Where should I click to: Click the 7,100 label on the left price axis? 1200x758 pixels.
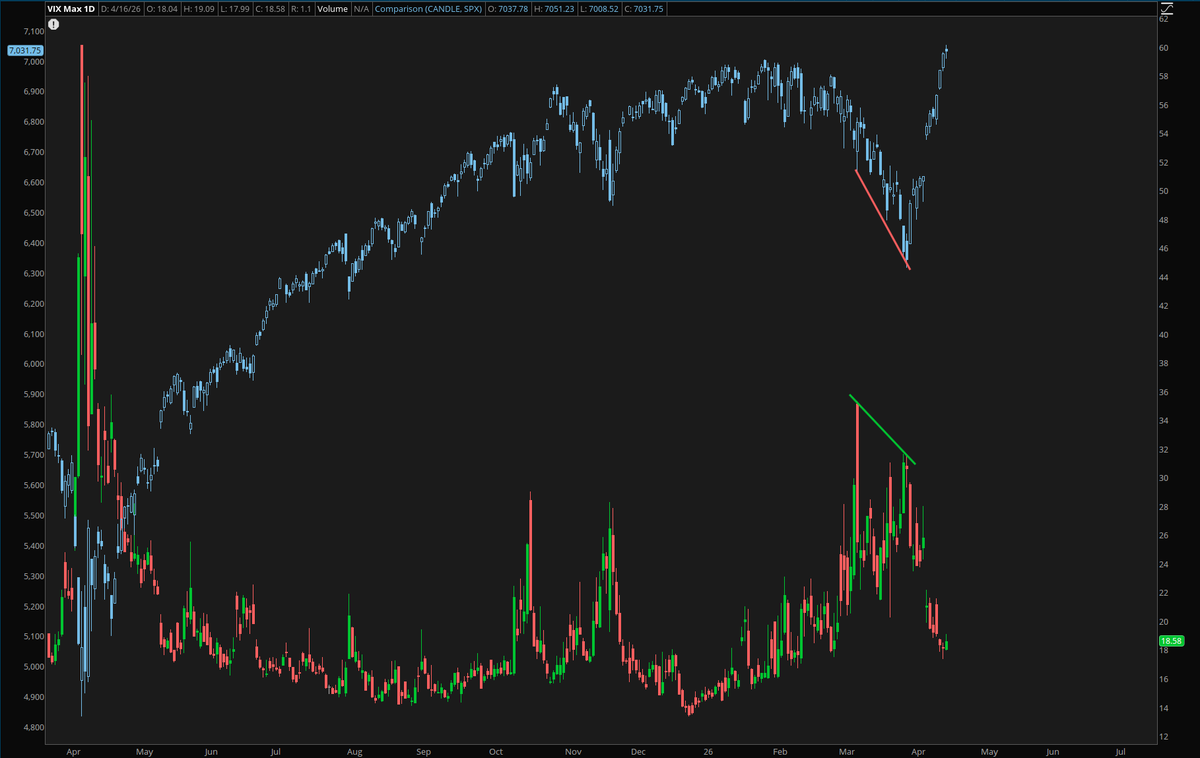tap(32, 32)
